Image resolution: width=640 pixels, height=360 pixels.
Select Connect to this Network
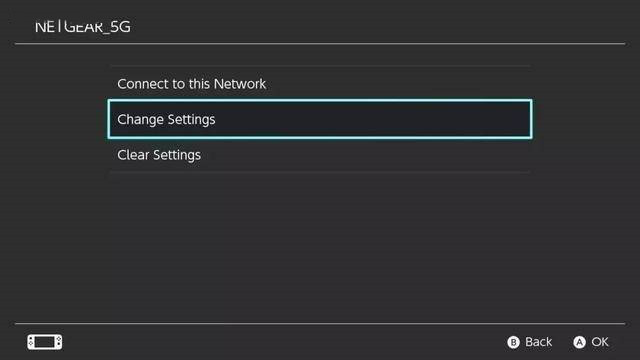click(320, 84)
